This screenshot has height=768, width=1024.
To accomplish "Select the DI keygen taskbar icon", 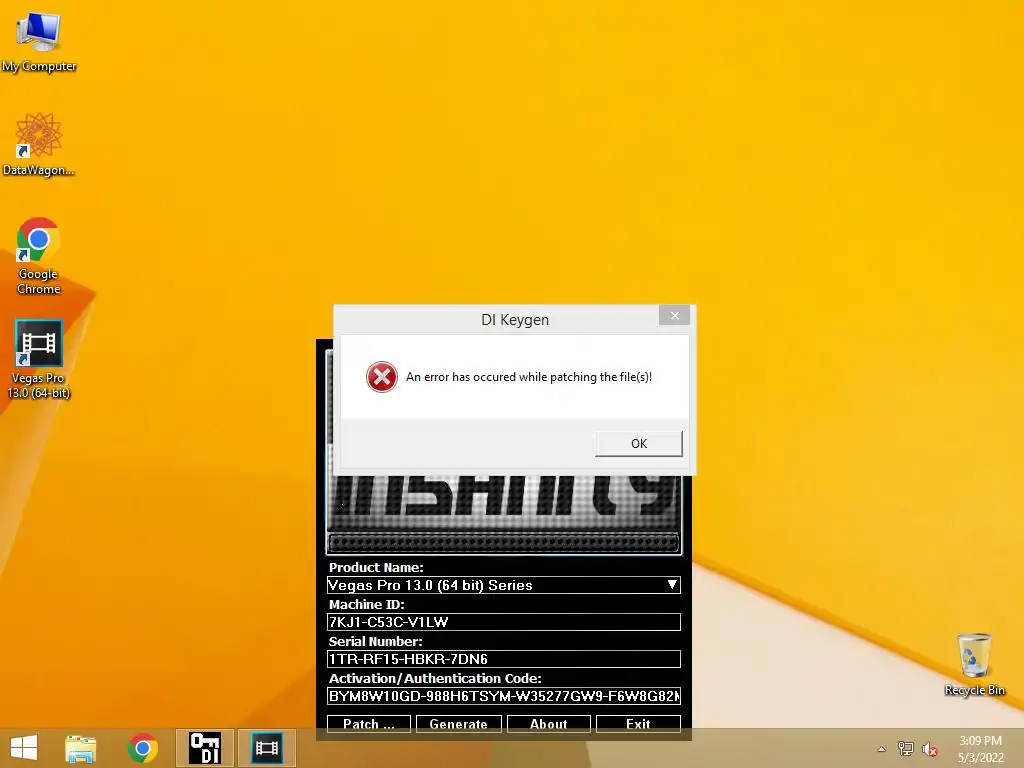I will tap(204, 748).
